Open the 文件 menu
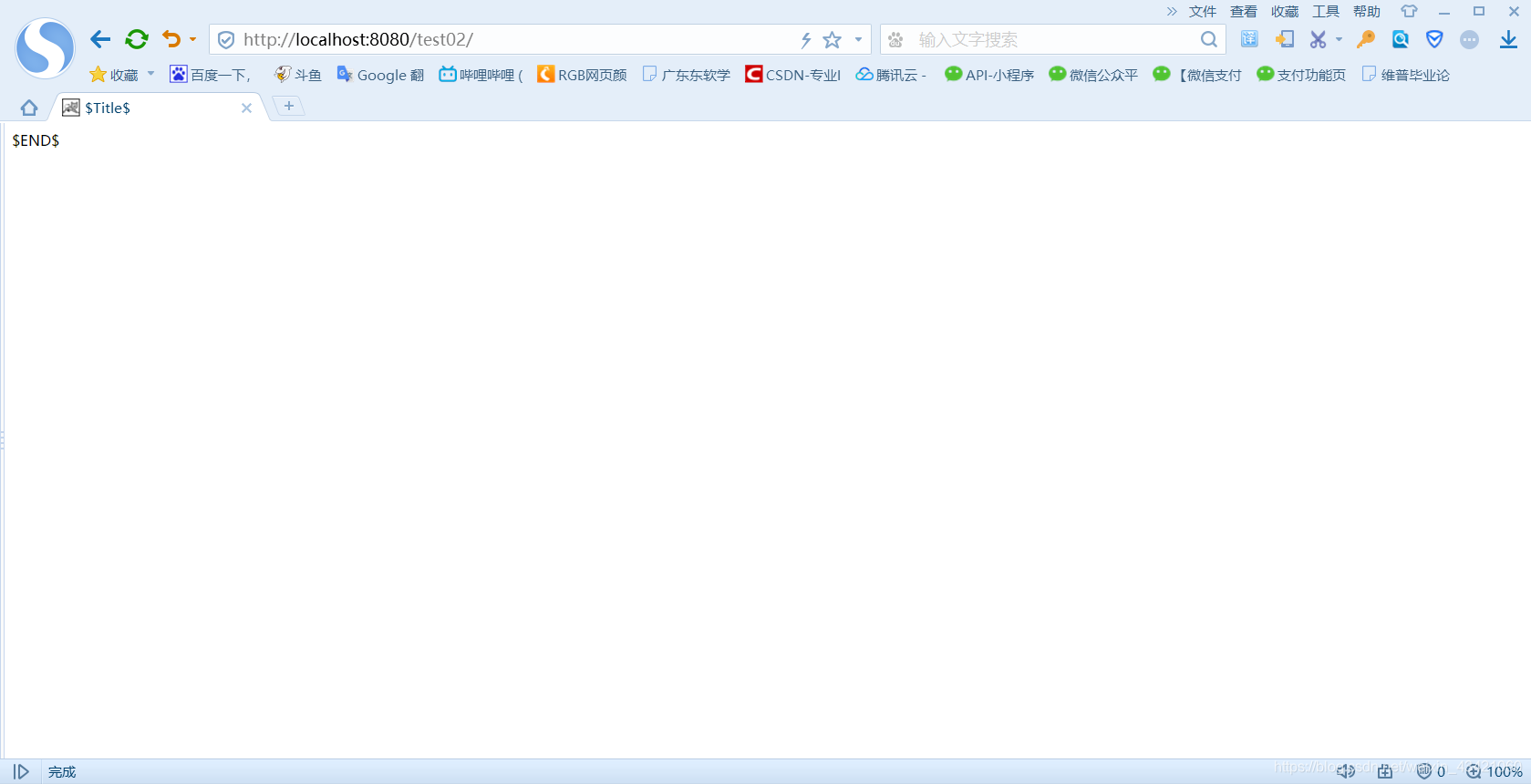The width and height of the screenshot is (1531, 784). click(1203, 12)
